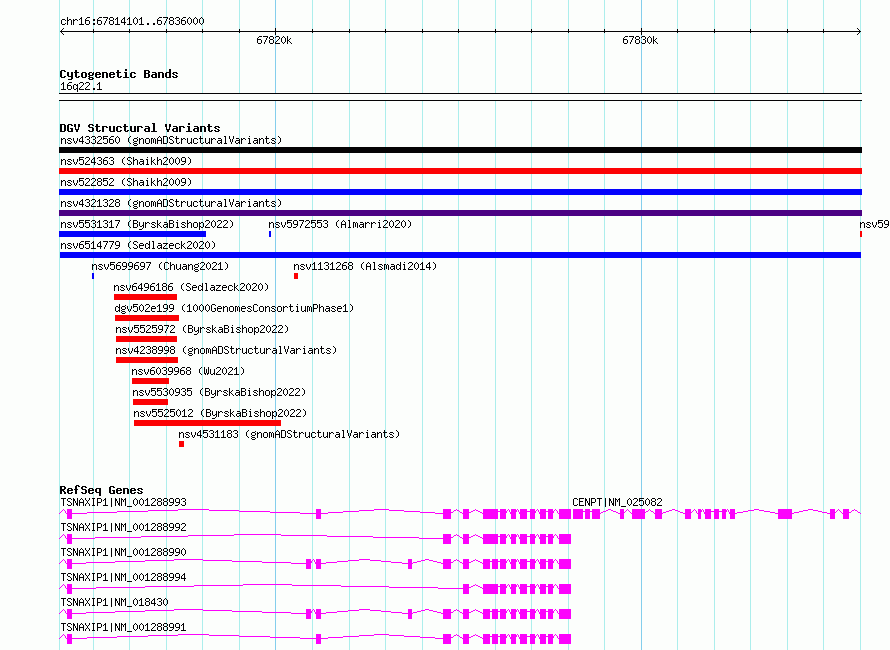890x650 pixels.
Task: Click the last exon of TSNAXIP1 NM_001288994
Action: 565,589
